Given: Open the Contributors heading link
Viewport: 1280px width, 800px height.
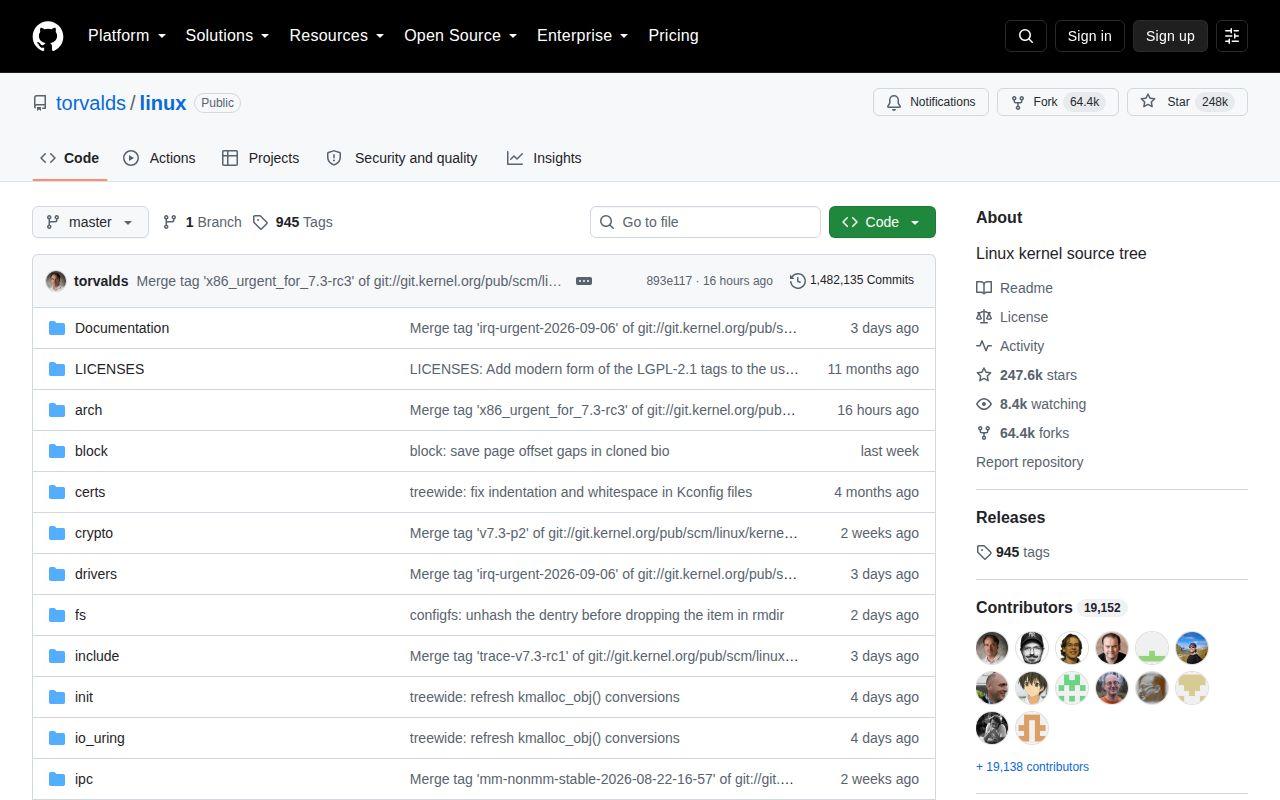Looking at the screenshot, I should tap(1051, 607).
